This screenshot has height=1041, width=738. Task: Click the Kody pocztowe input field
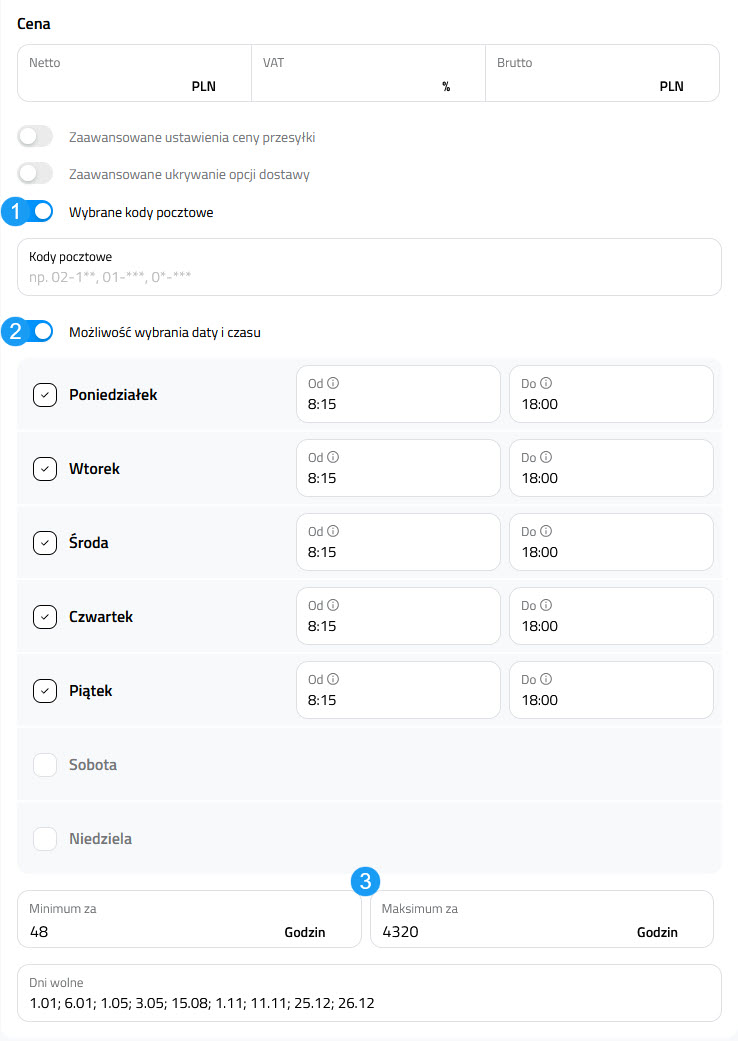(369, 275)
